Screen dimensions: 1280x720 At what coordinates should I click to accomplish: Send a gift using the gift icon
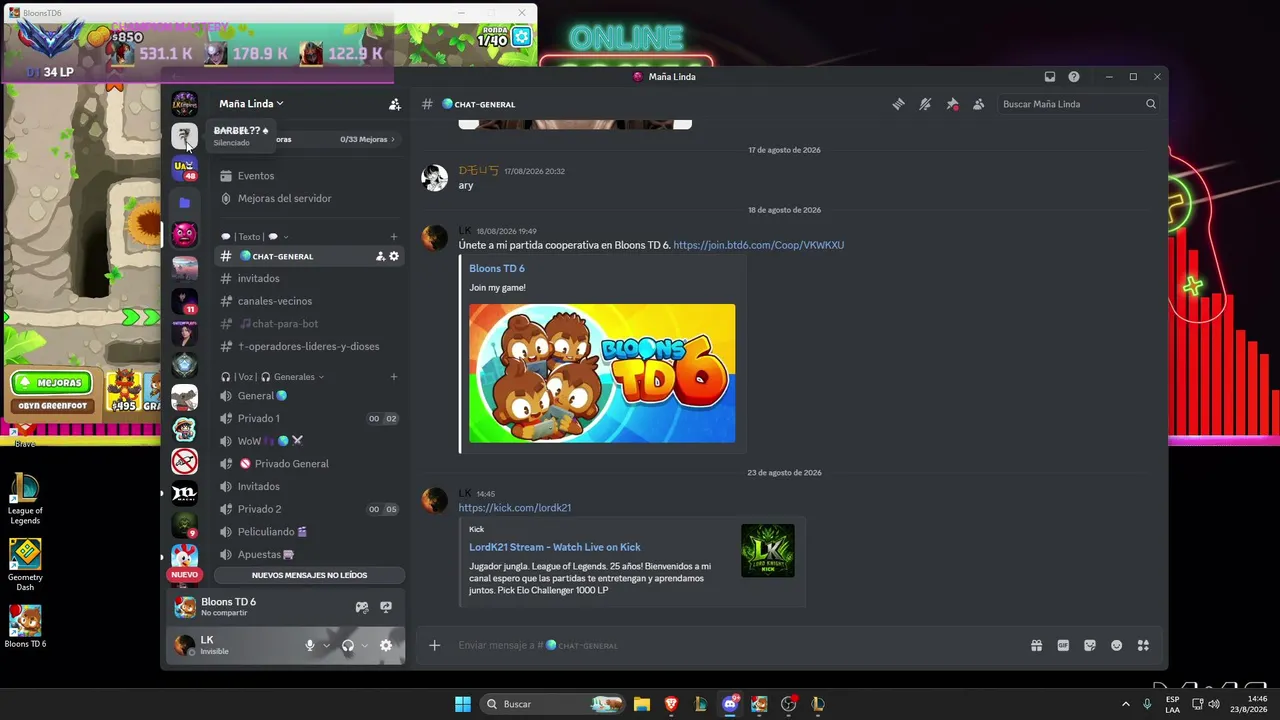coord(1037,646)
